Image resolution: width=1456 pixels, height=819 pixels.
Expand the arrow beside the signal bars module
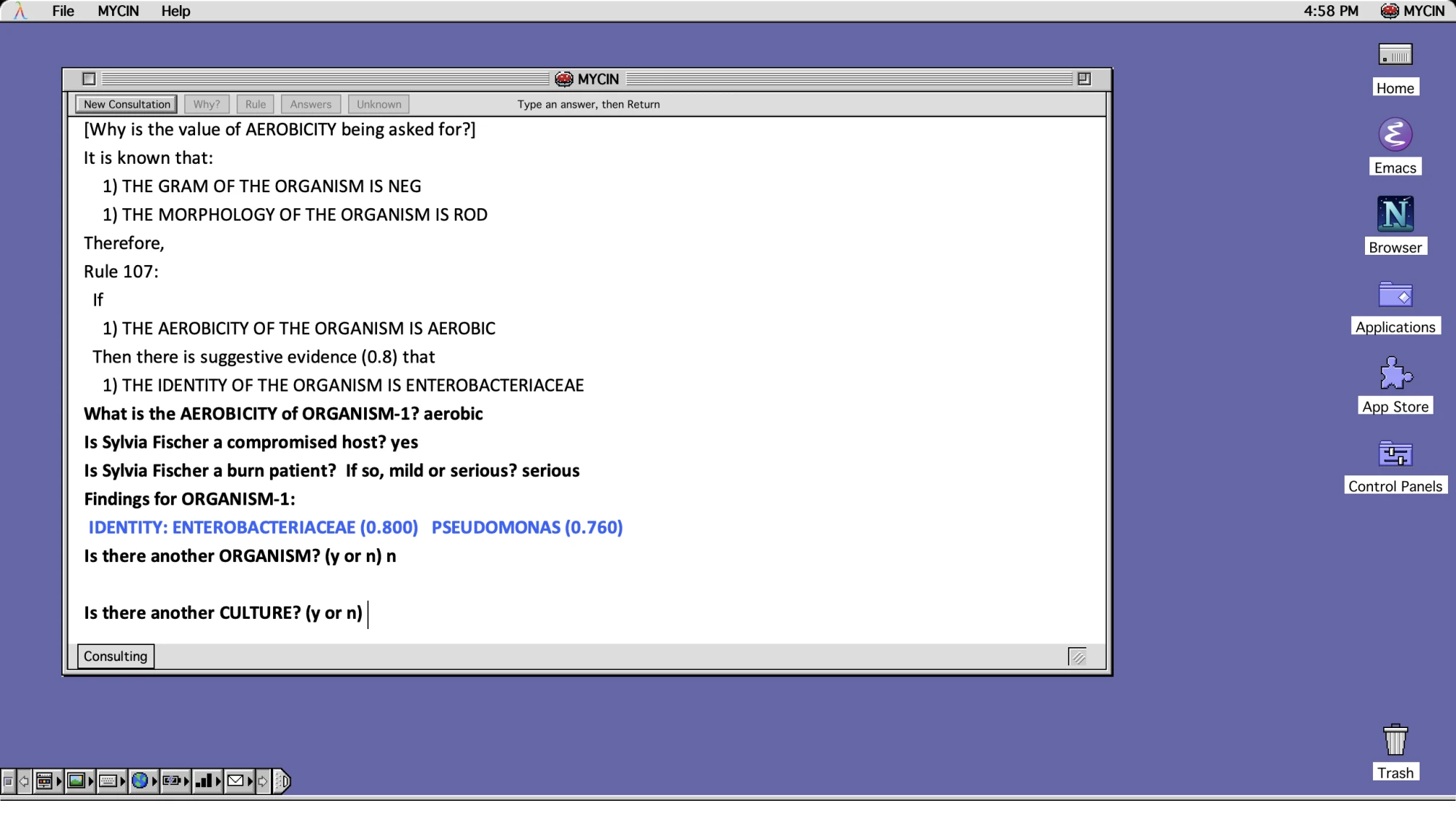(218, 781)
